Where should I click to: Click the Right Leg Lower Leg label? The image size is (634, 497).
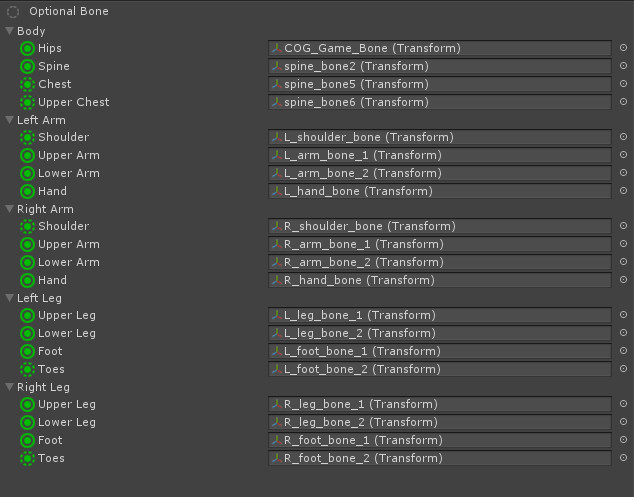[x=67, y=422]
